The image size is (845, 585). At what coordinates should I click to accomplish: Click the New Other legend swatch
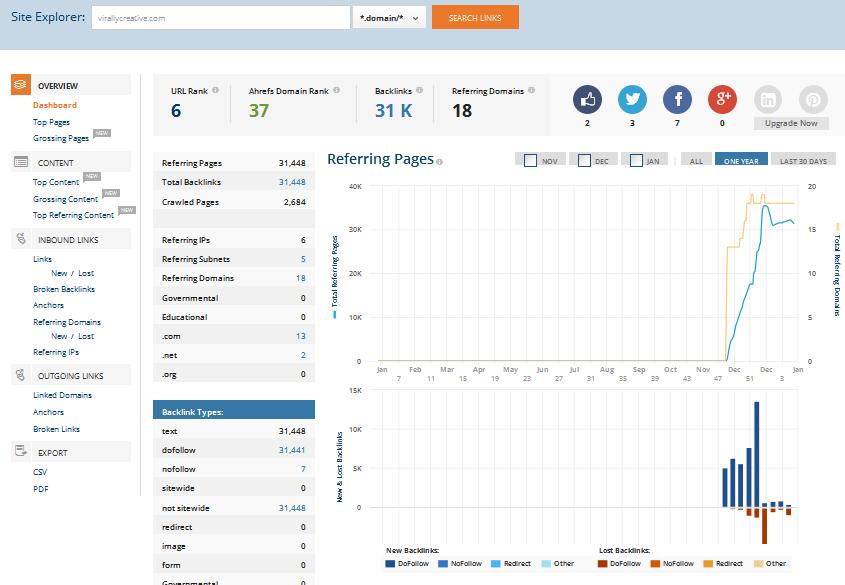[x=546, y=563]
